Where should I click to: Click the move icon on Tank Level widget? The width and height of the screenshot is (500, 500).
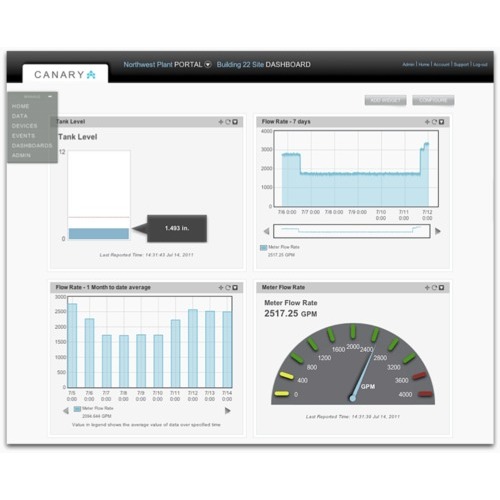(221, 122)
